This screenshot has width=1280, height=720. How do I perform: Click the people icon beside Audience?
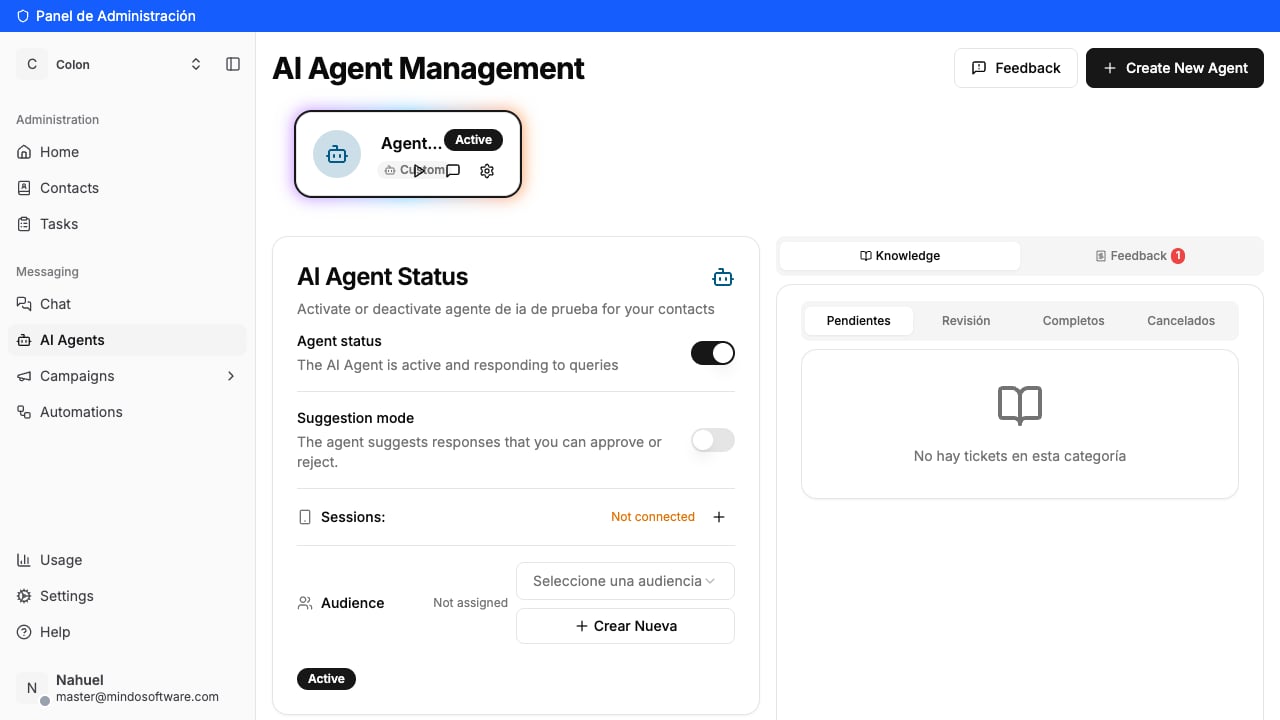[305, 603]
